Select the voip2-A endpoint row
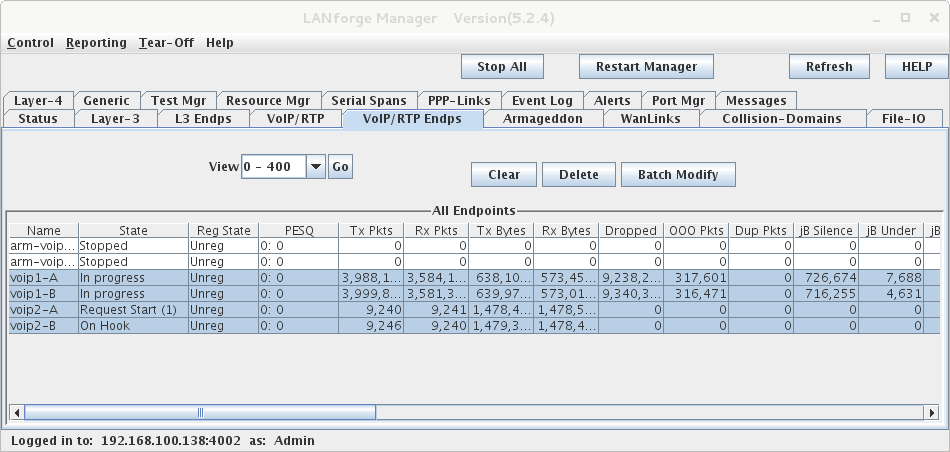 (474, 310)
